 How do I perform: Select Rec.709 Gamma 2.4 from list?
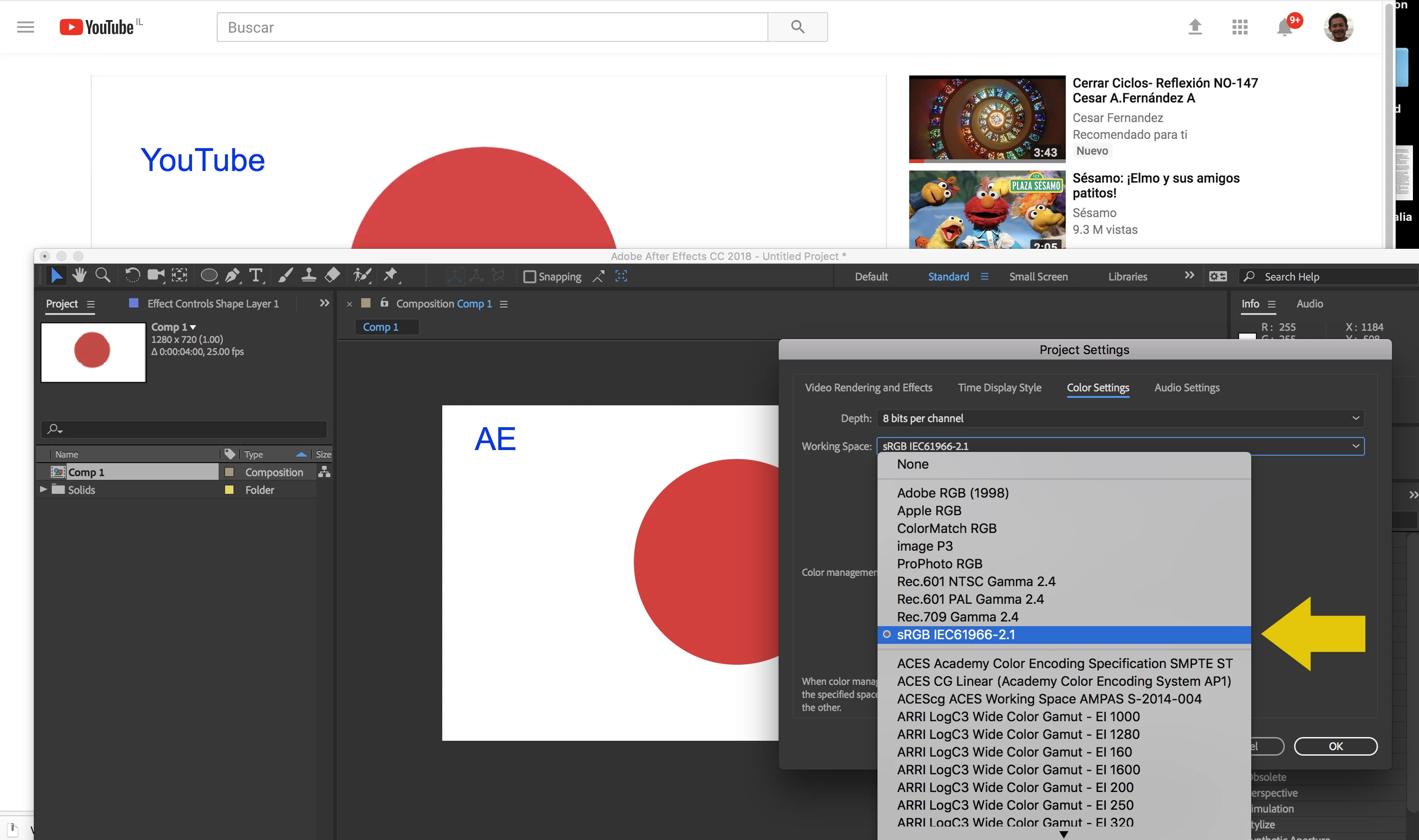point(957,617)
